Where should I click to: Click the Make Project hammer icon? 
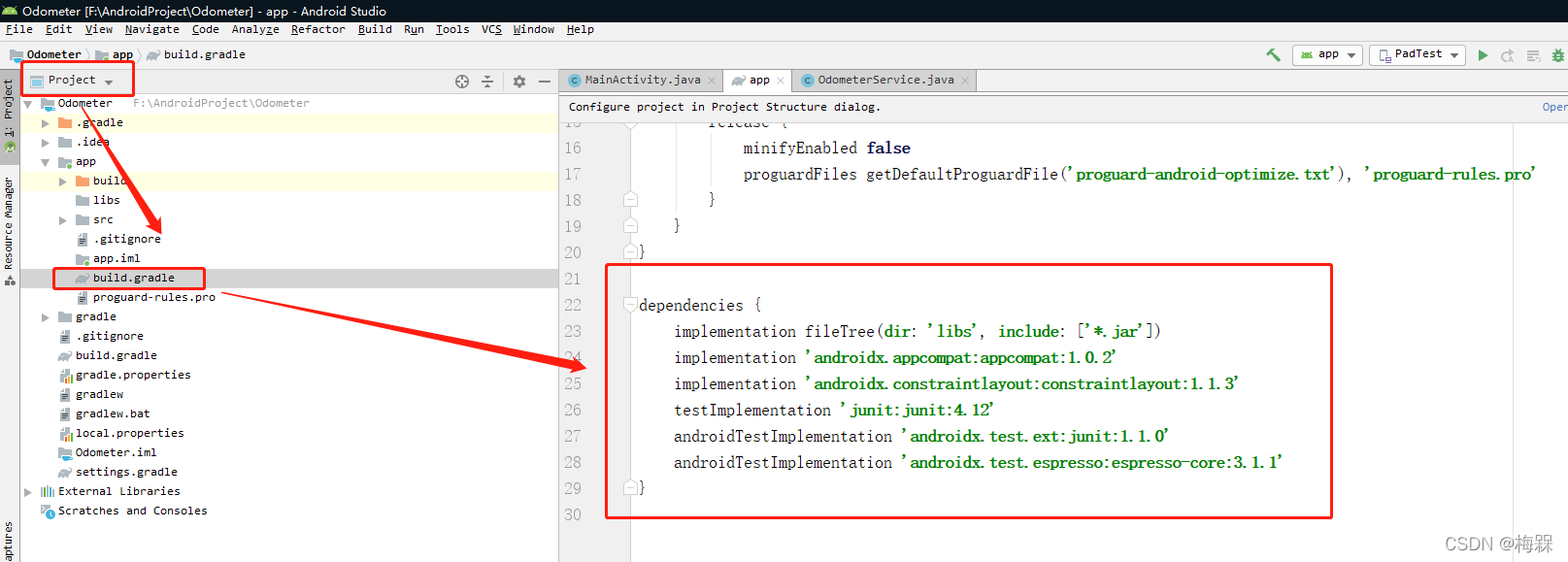coord(1273,55)
